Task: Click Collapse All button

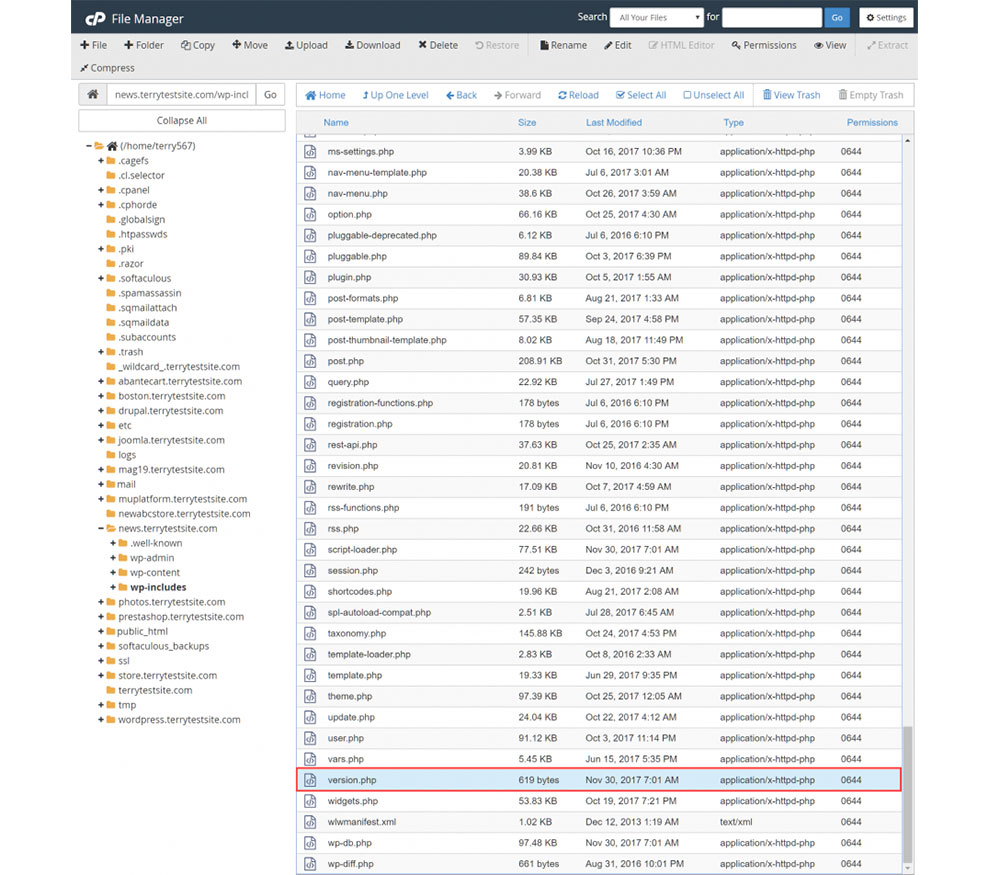Action: [x=182, y=121]
